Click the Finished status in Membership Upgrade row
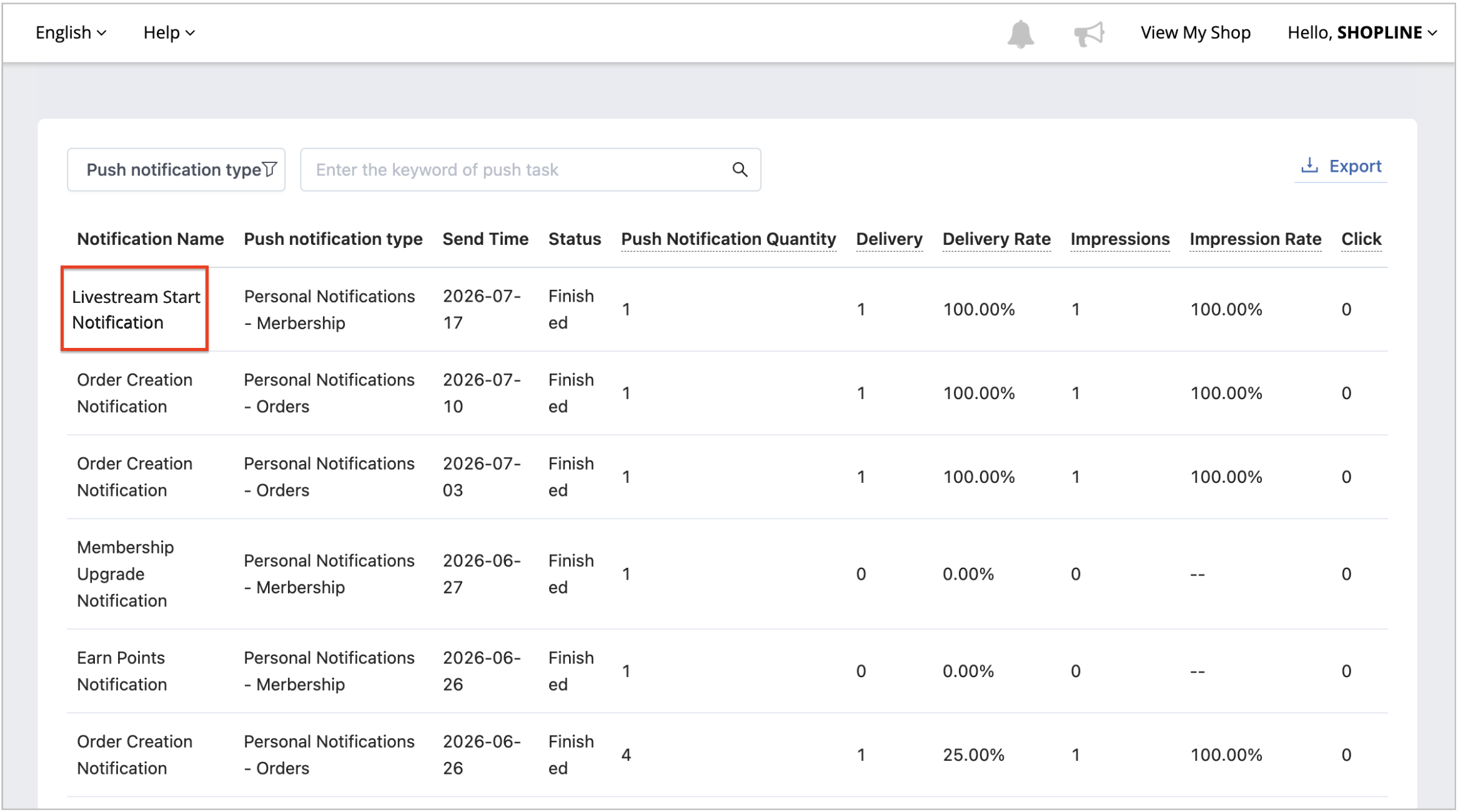 coord(571,574)
